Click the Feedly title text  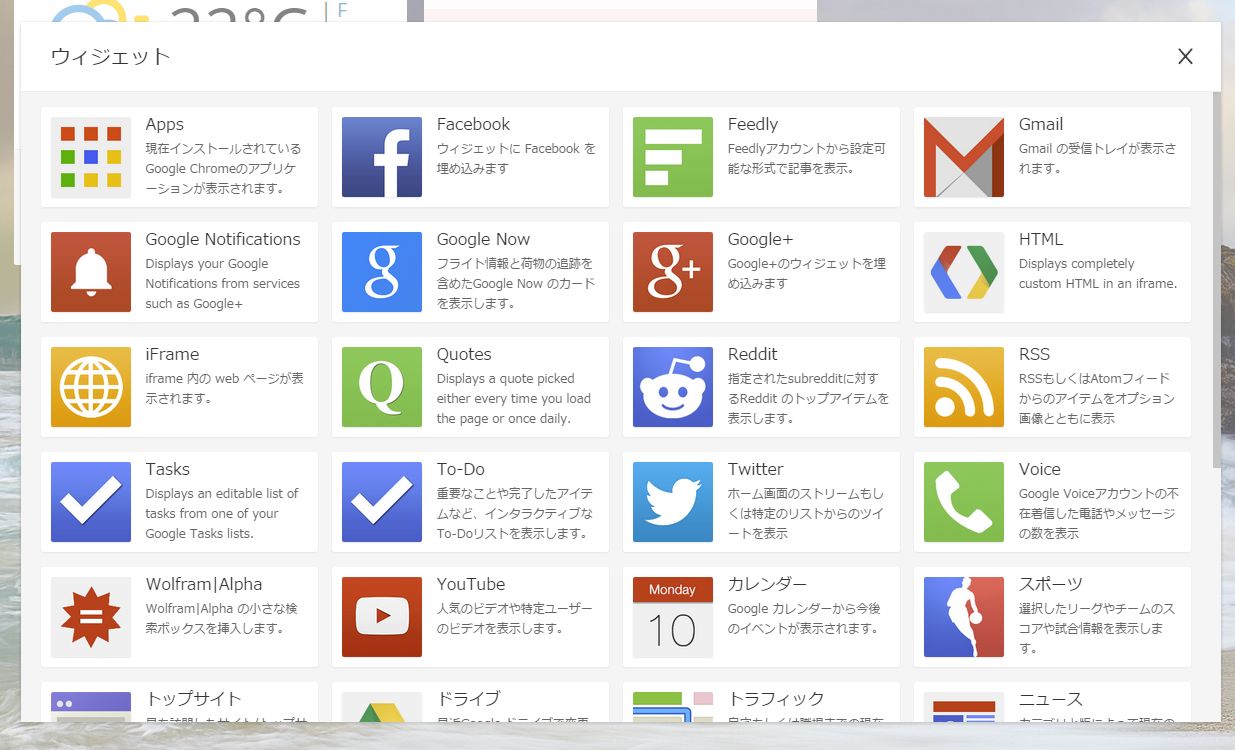[x=753, y=124]
